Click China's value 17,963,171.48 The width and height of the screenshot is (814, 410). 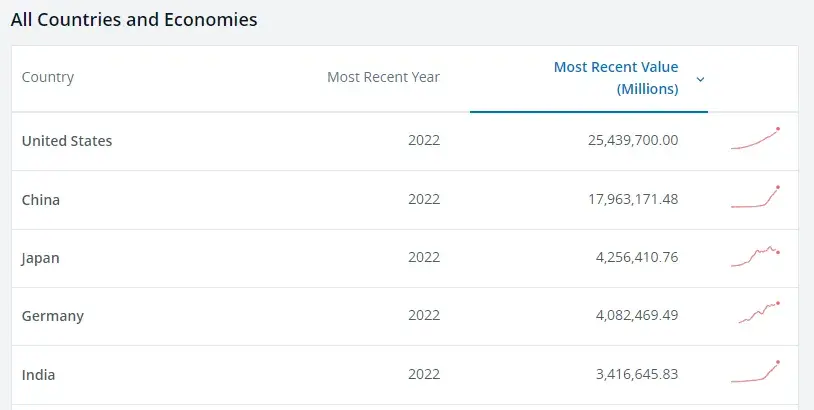tap(633, 200)
